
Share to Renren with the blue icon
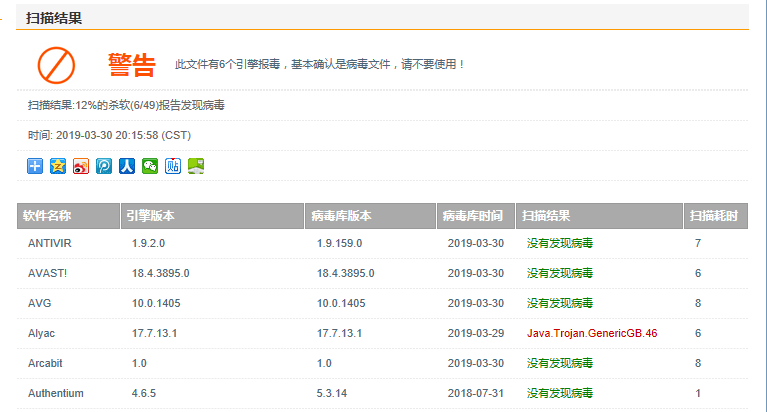127,166
